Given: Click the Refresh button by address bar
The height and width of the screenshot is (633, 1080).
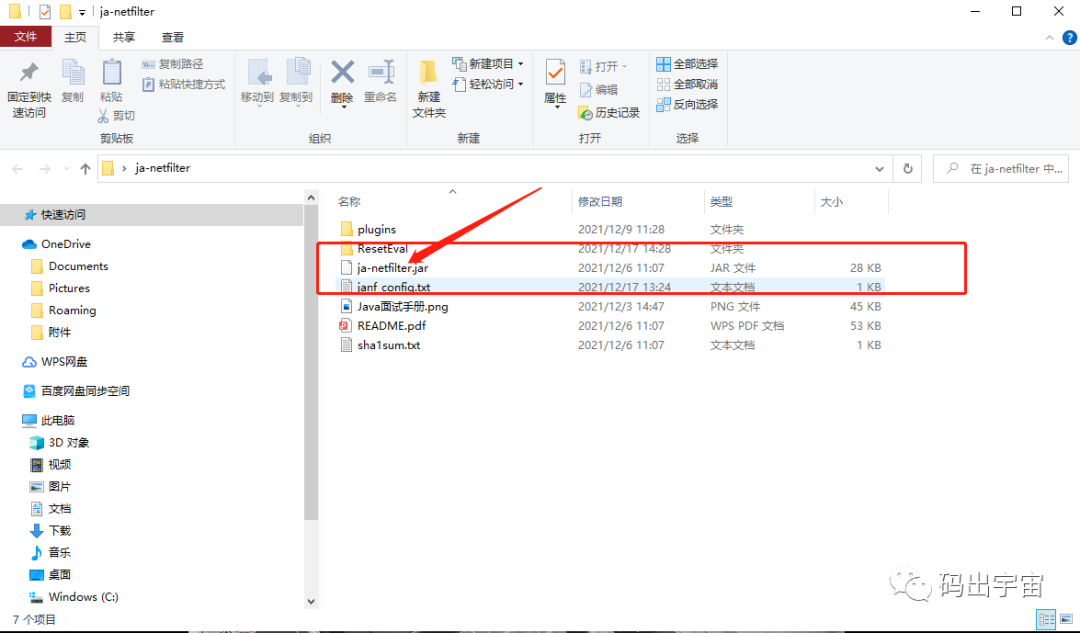Looking at the screenshot, I should [908, 168].
